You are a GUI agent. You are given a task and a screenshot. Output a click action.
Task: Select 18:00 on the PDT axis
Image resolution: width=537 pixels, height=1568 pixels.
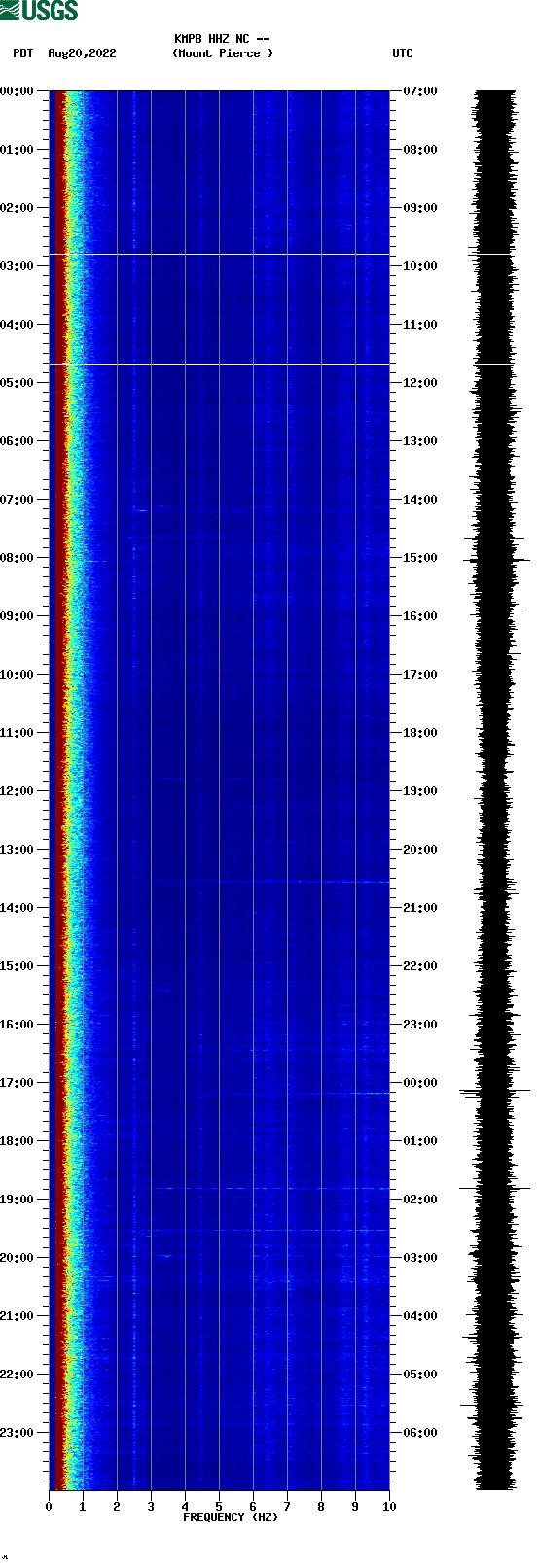pyautogui.click(x=18, y=1141)
